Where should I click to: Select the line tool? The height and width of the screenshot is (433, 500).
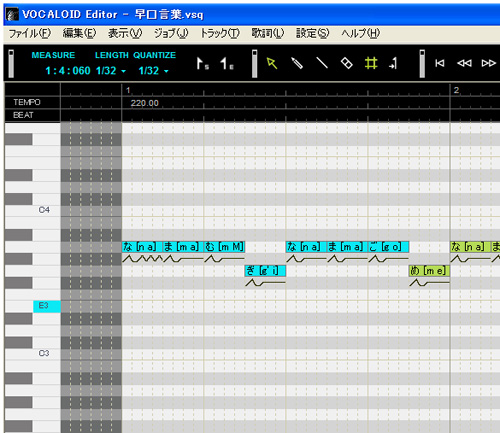[x=322, y=63]
